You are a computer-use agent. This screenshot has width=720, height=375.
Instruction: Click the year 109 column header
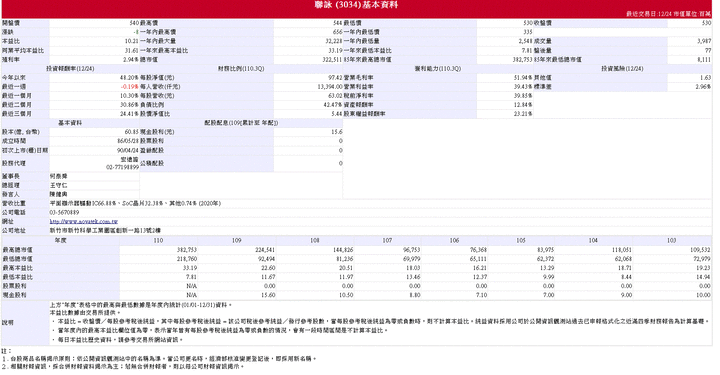coord(236,240)
